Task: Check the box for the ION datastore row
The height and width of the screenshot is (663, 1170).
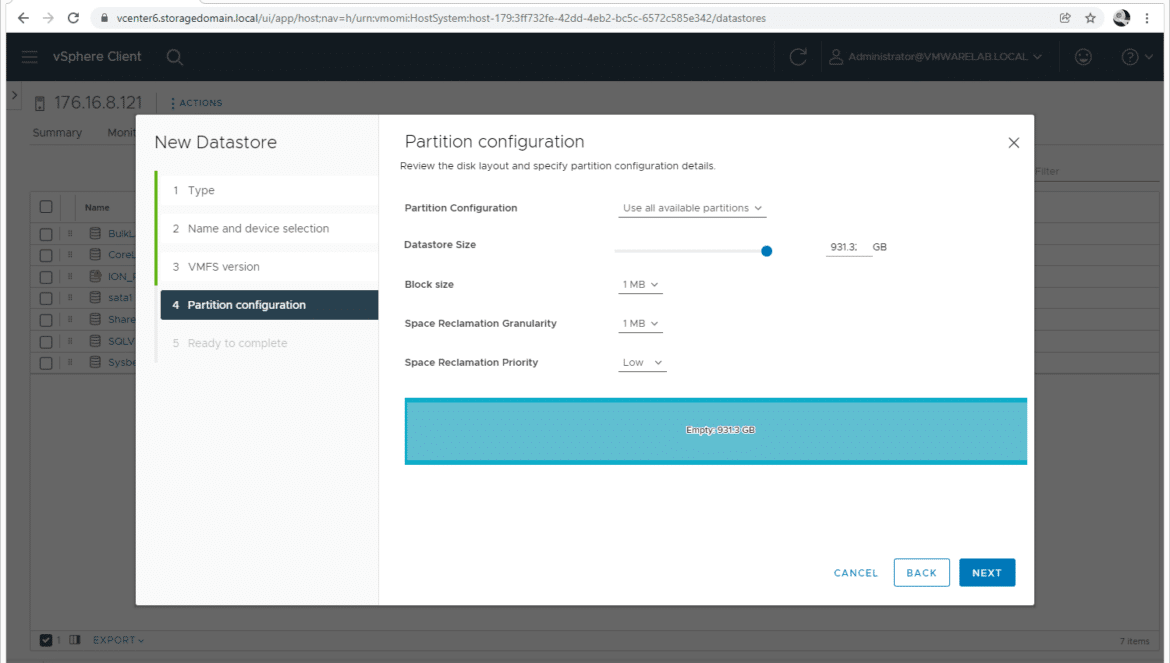Action: [46, 277]
